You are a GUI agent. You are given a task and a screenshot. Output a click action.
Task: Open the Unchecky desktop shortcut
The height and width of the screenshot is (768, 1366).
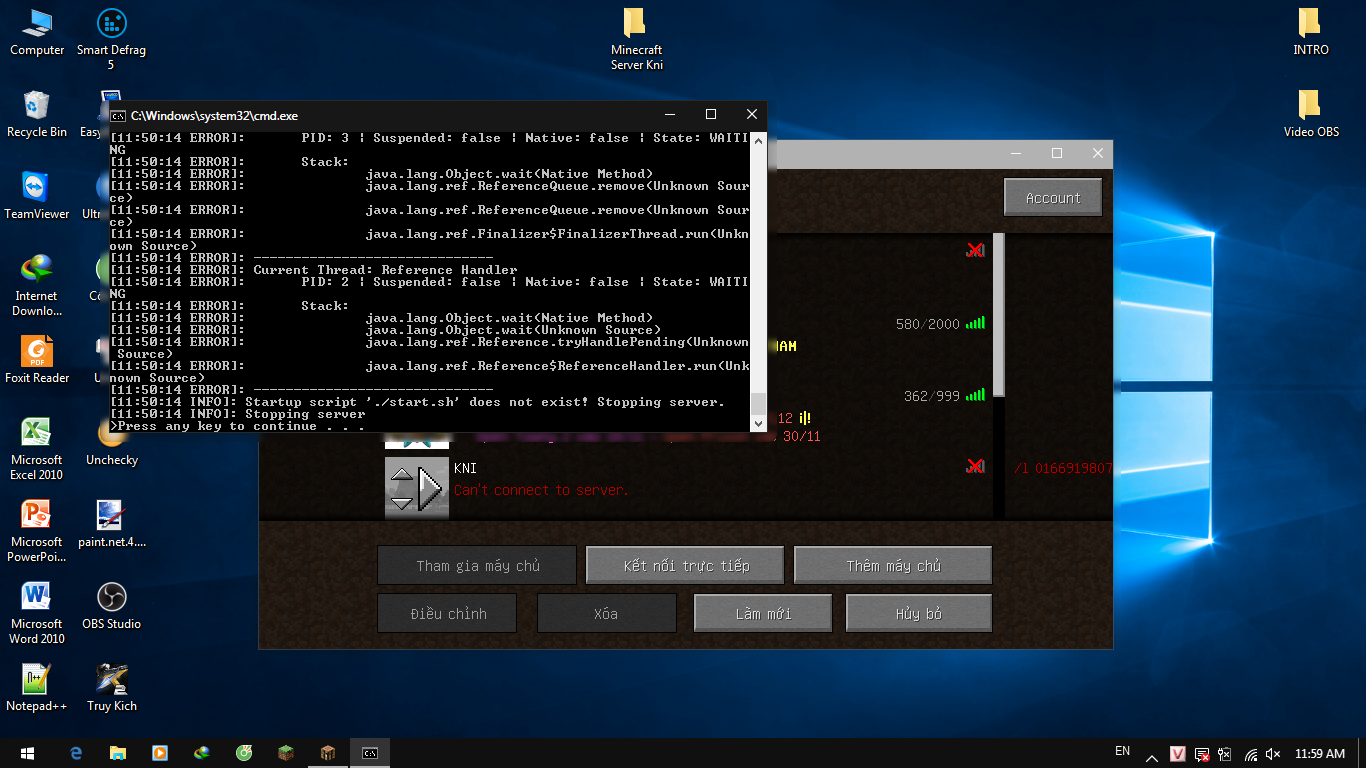pyautogui.click(x=111, y=442)
